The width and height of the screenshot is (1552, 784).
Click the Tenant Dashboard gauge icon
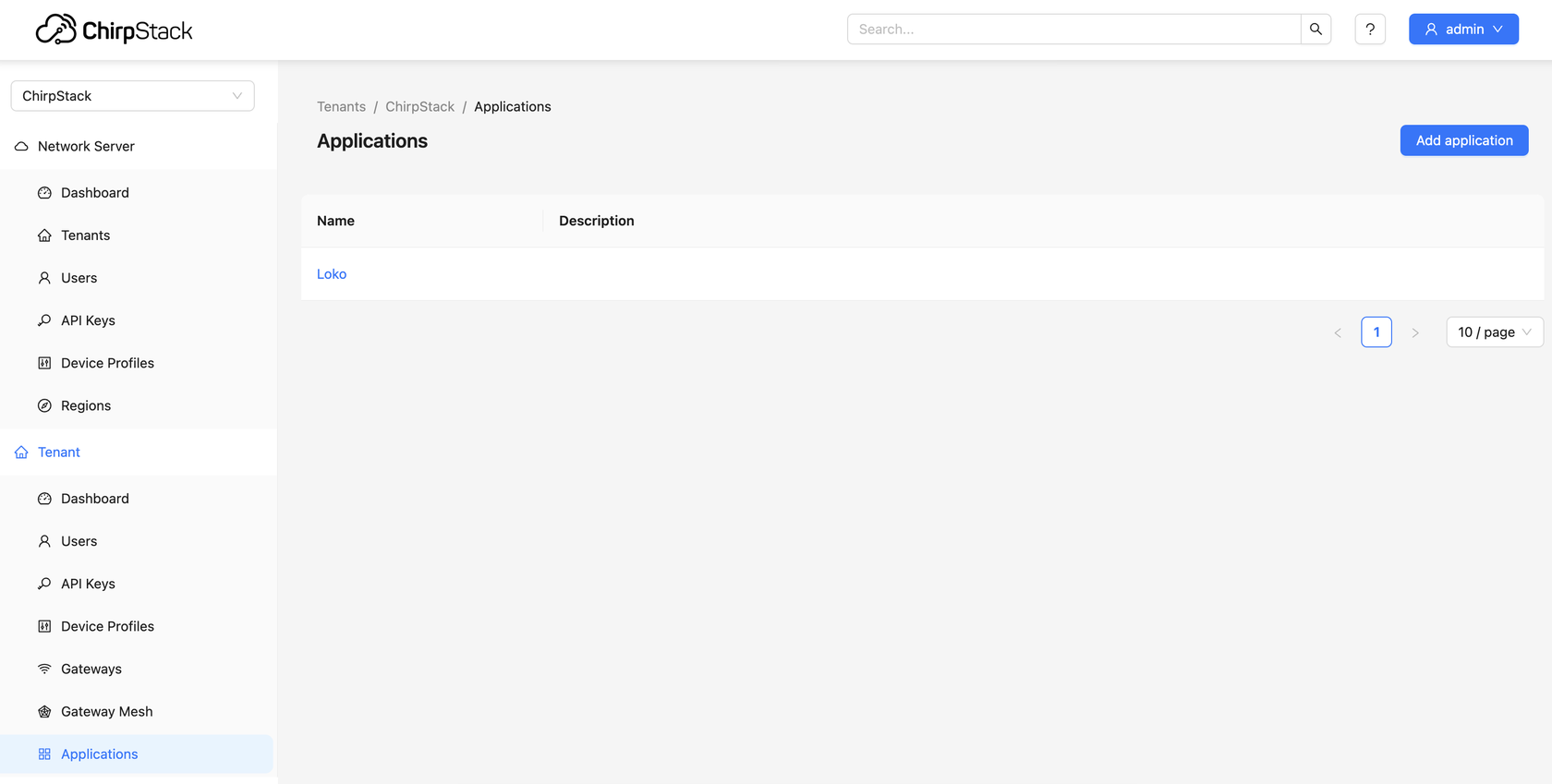coord(44,499)
